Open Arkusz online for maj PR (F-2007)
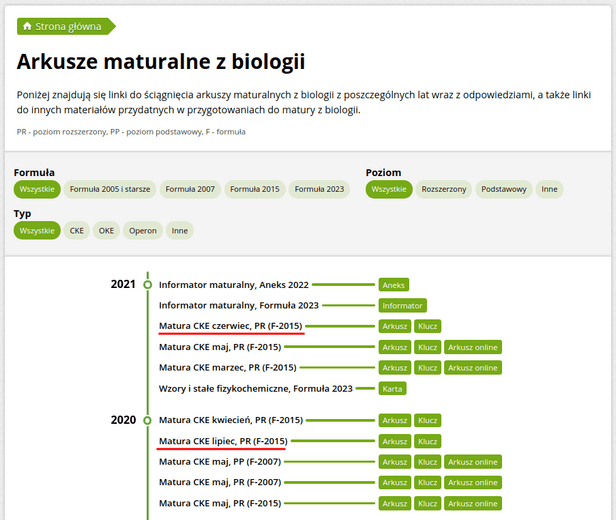This screenshot has width=616, height=520. pos(473,483)
